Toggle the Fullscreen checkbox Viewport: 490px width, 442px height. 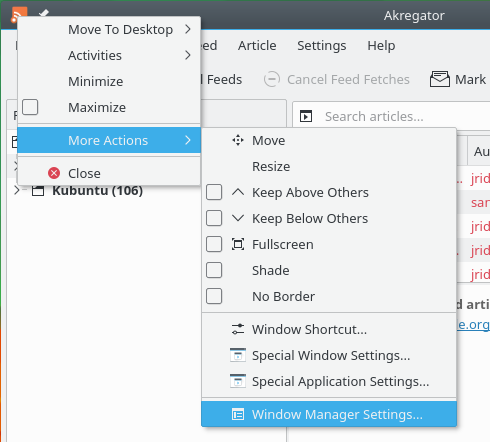click(x=214, y=244)
